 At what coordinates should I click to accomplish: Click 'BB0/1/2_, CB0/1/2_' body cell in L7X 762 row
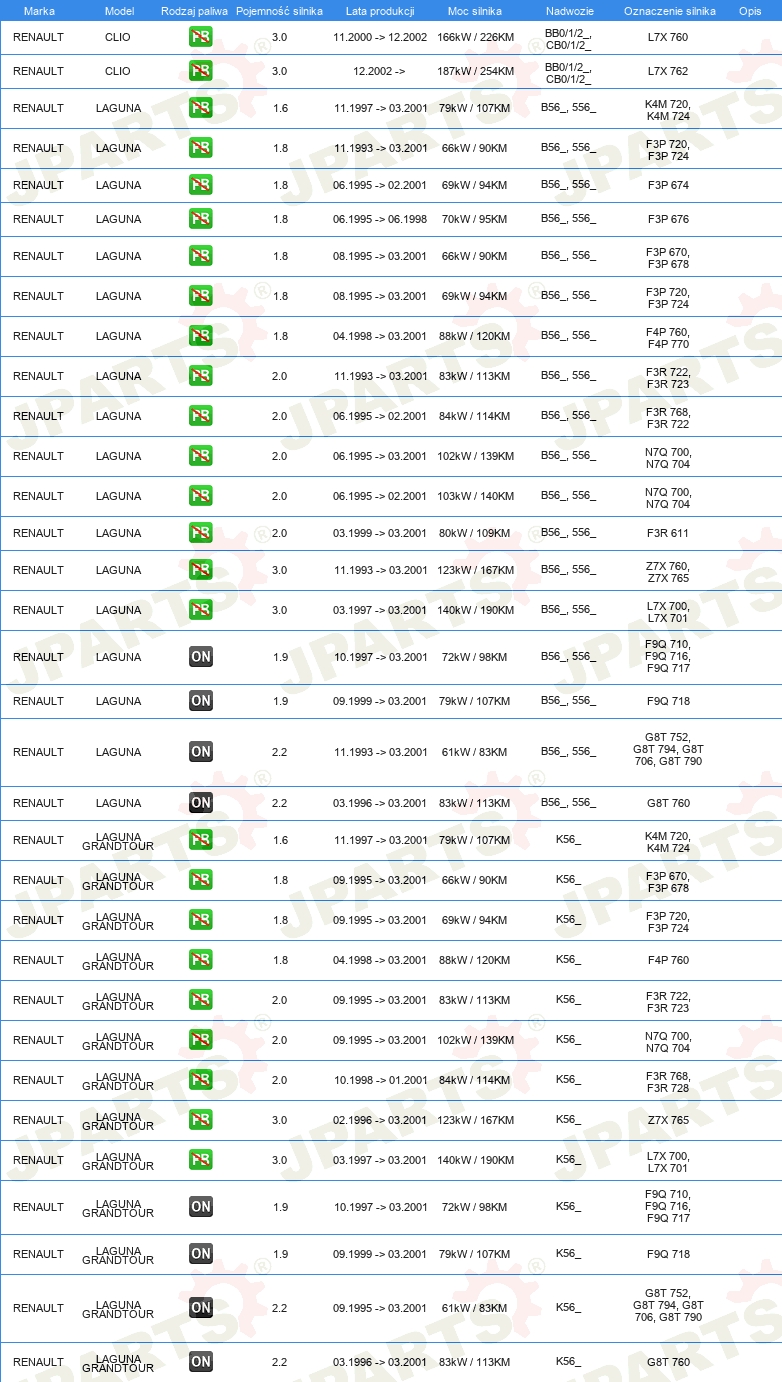[x=568, y=71]
